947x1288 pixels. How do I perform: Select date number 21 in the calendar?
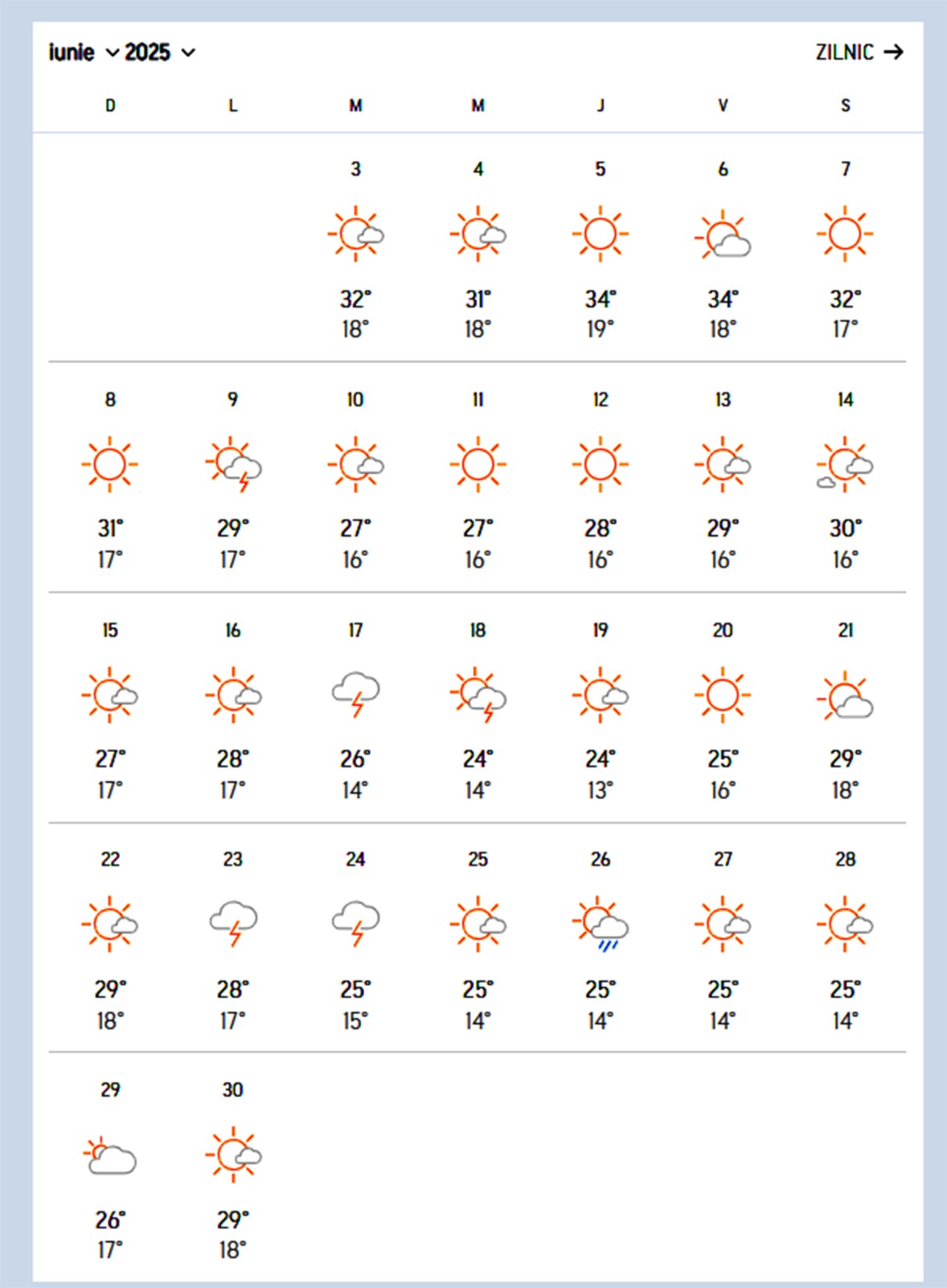845,630
